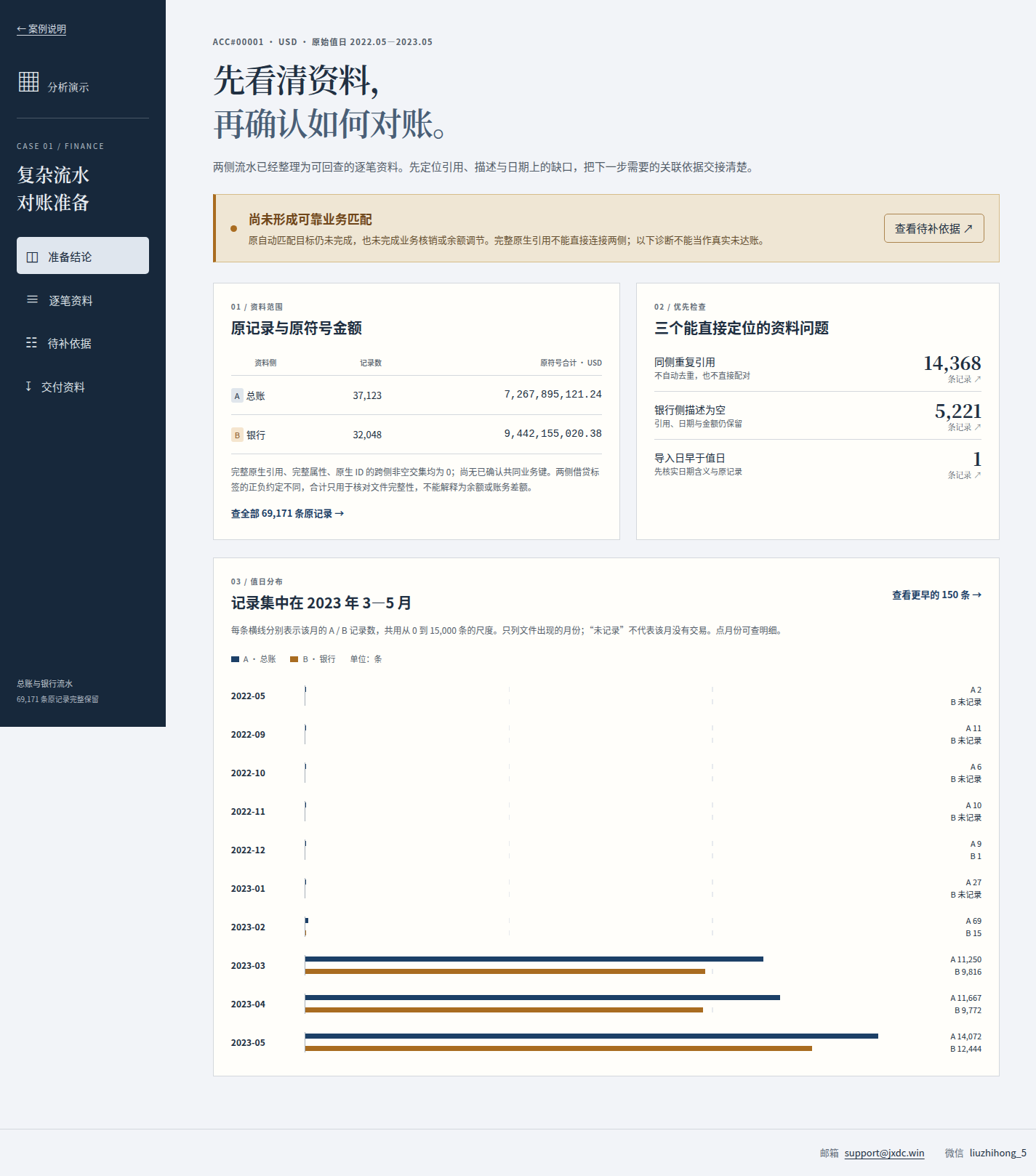1036x1176 pixels.
Task: Click the B badge beside 银行 row
Action: click(x=237, y=435)
